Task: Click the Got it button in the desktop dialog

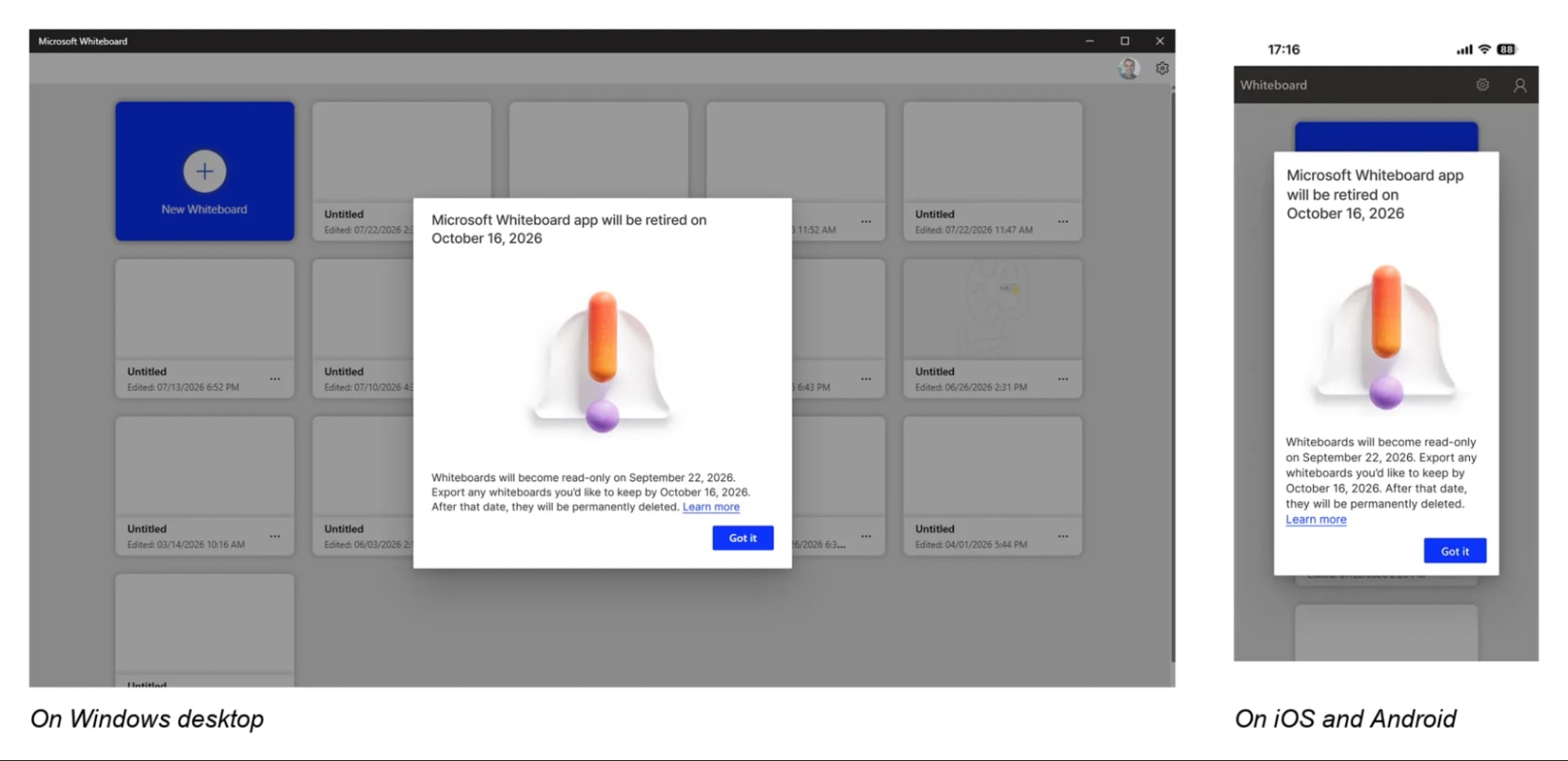Action: click(x=742, y=538)
